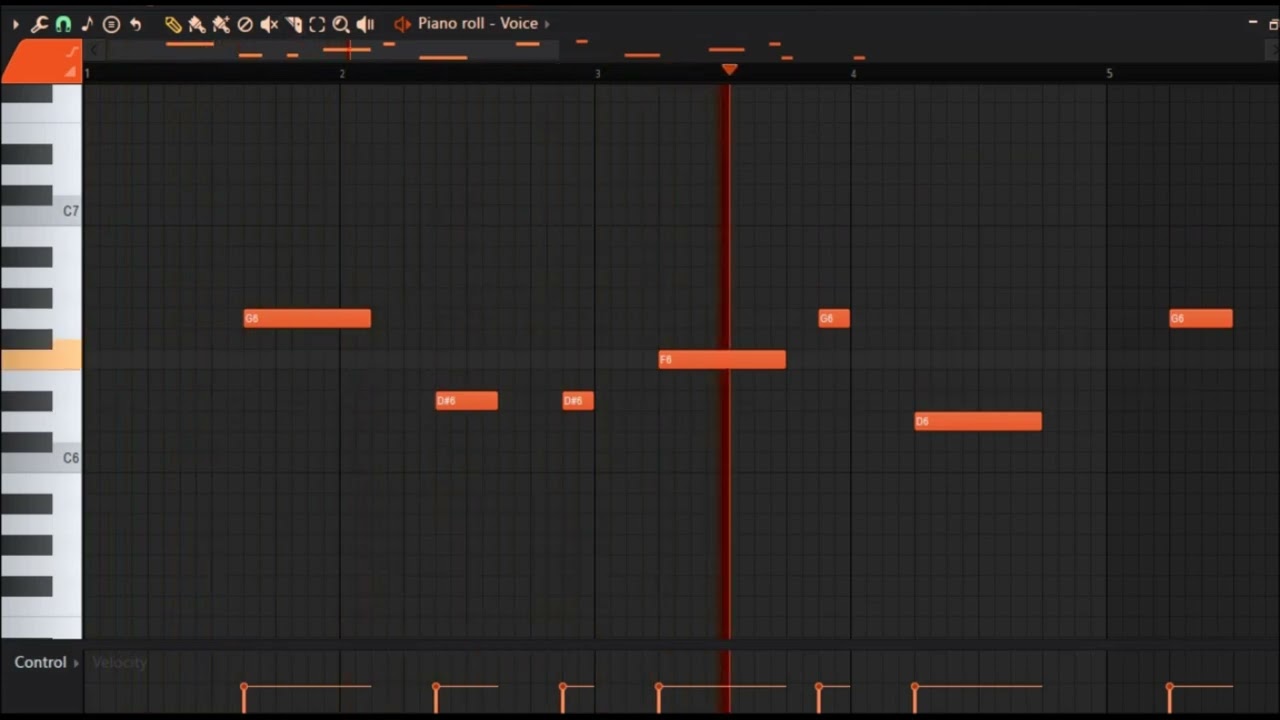Viewport: 1280px width, 720px height.
Task: Open the Control target dropdown
Action: click(45, 662)
